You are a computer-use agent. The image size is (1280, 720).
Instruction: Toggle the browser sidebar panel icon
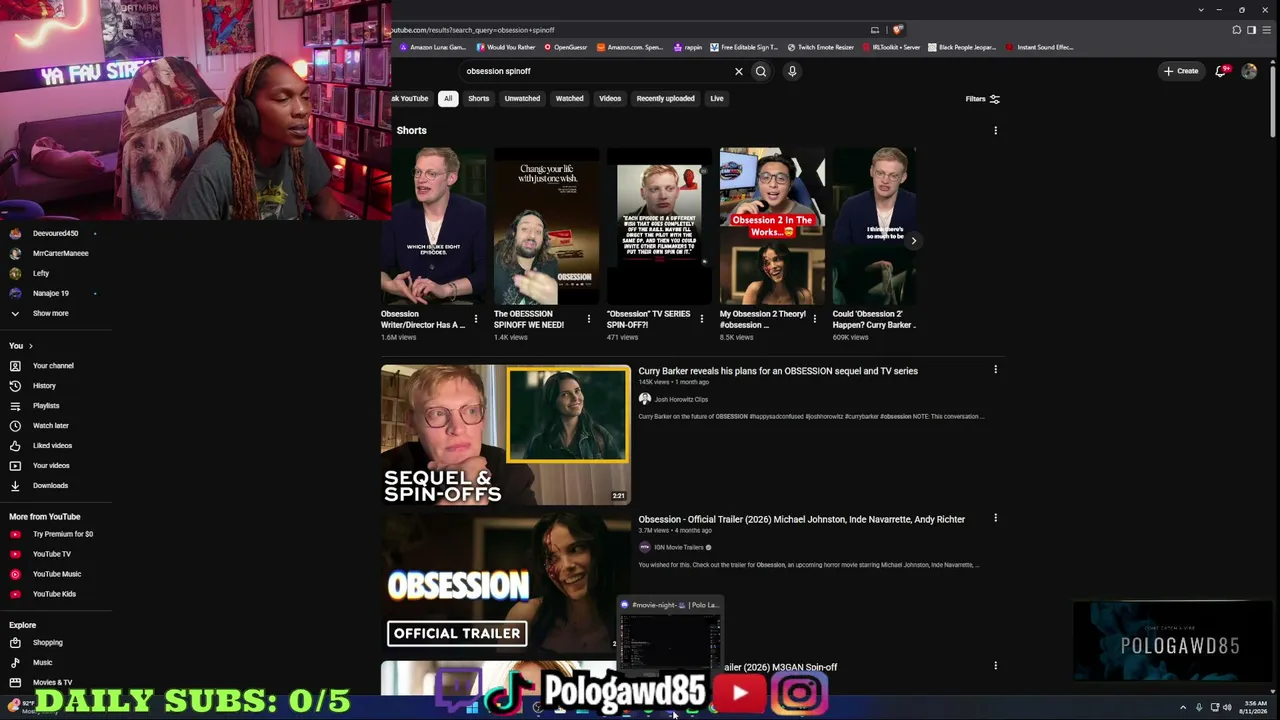tap(1251, 30)
